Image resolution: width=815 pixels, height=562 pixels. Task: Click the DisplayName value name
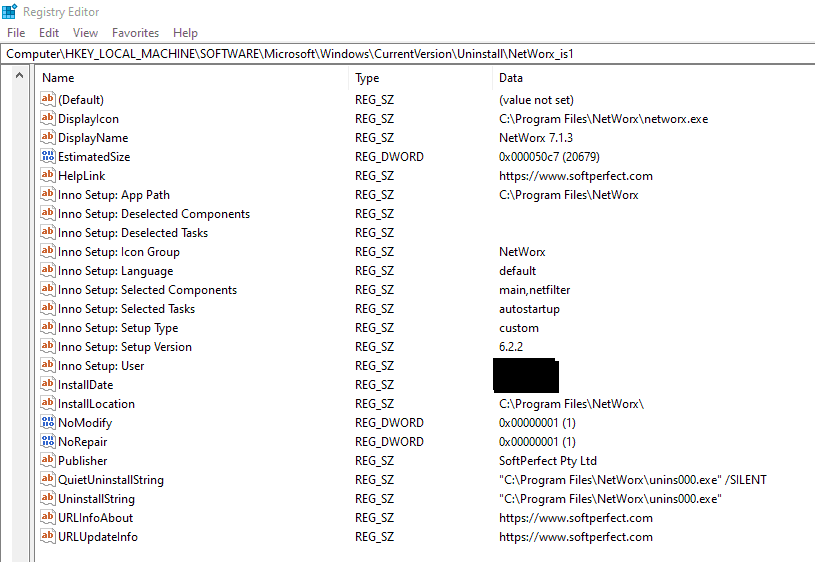pyautogui.click(x=93, y=138)
